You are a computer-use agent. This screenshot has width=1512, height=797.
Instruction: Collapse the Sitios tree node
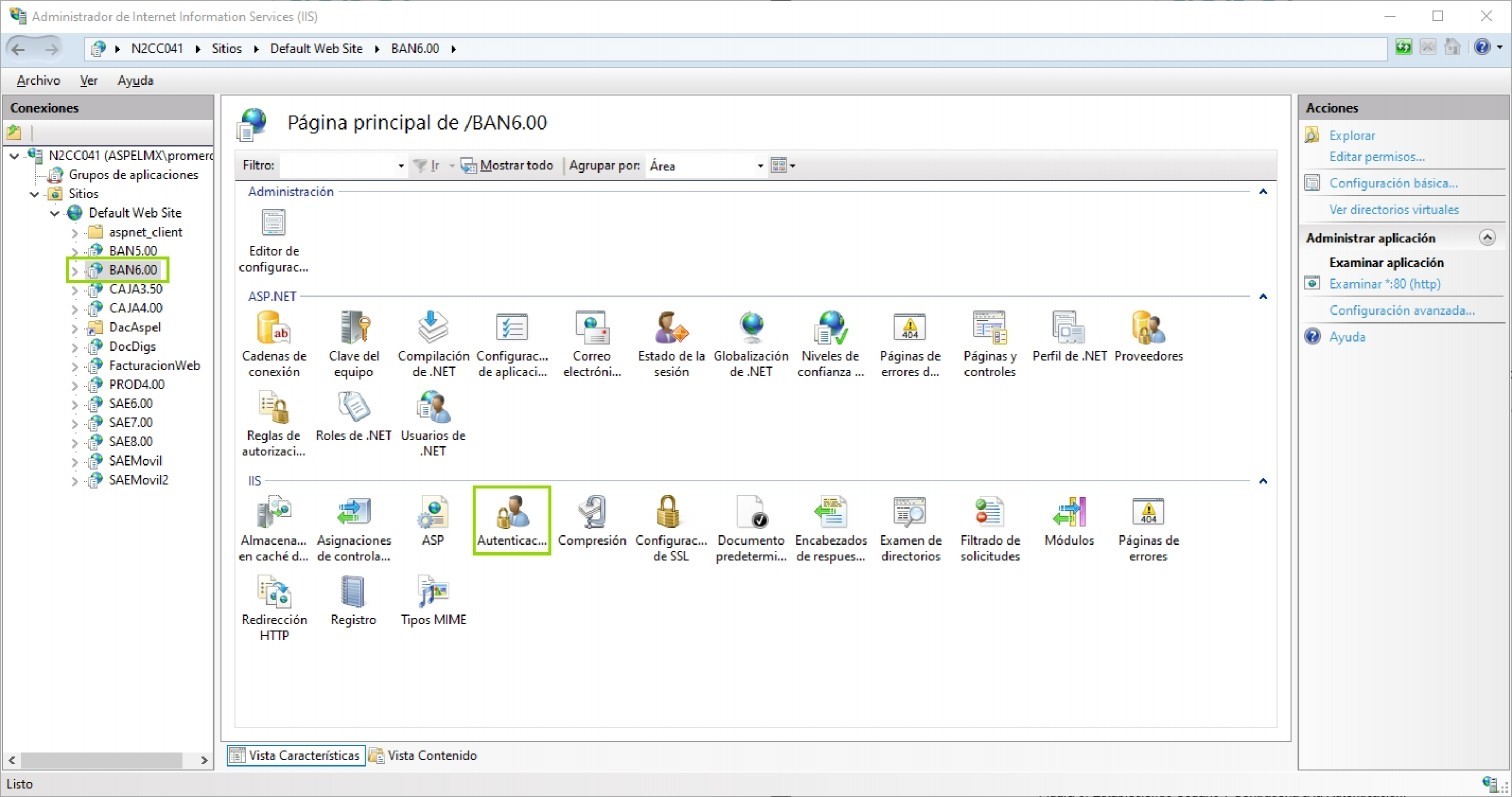coord(34,194)
